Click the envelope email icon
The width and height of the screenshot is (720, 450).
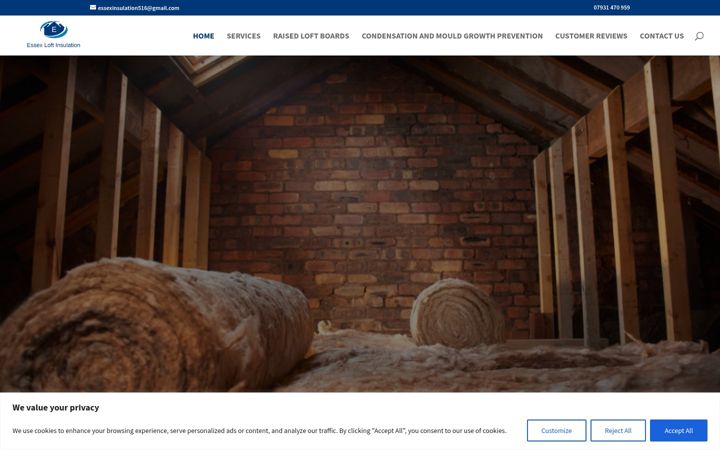(x=93, y=7)
